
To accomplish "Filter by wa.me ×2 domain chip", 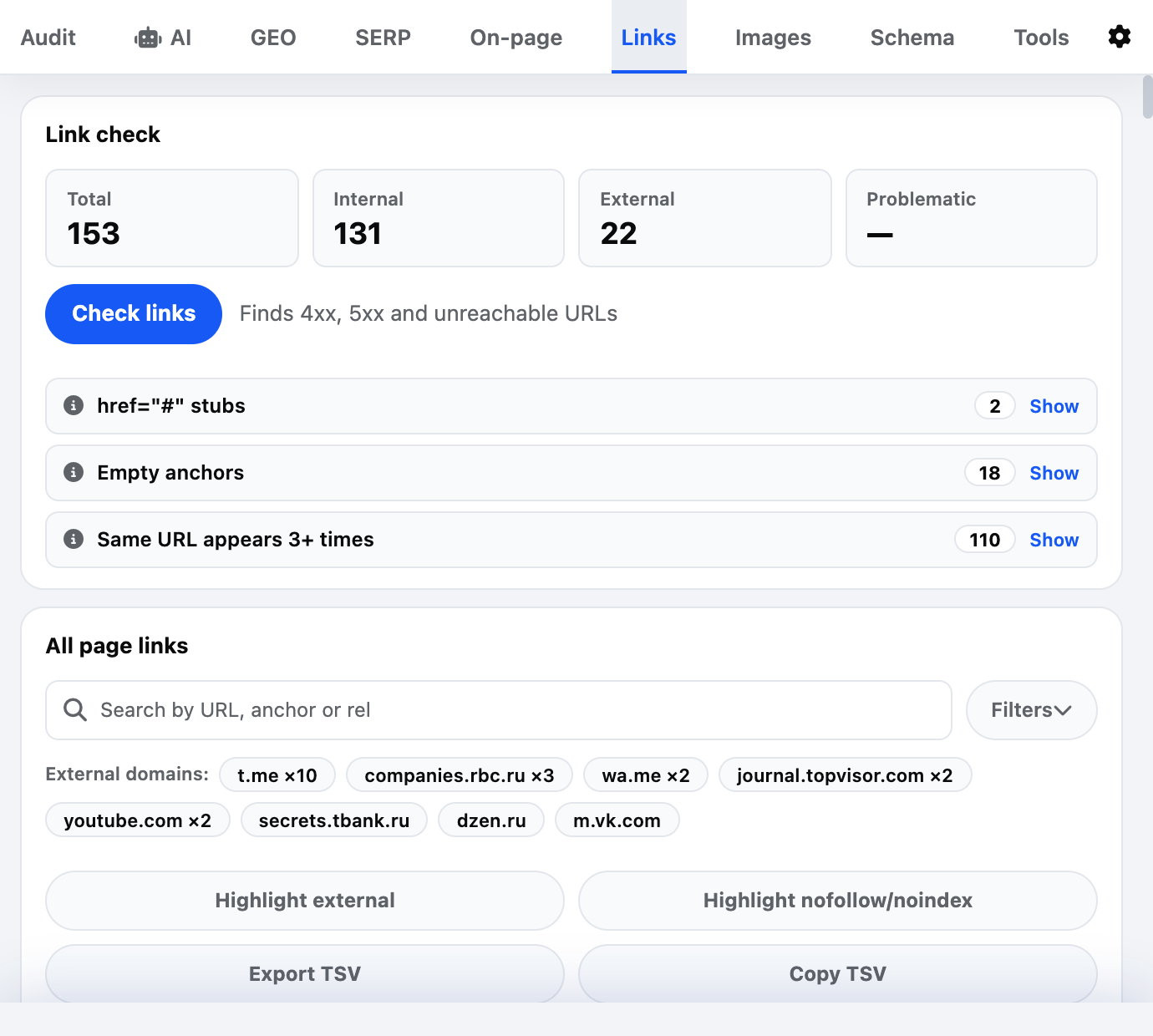I will click(x=646, y=775).
